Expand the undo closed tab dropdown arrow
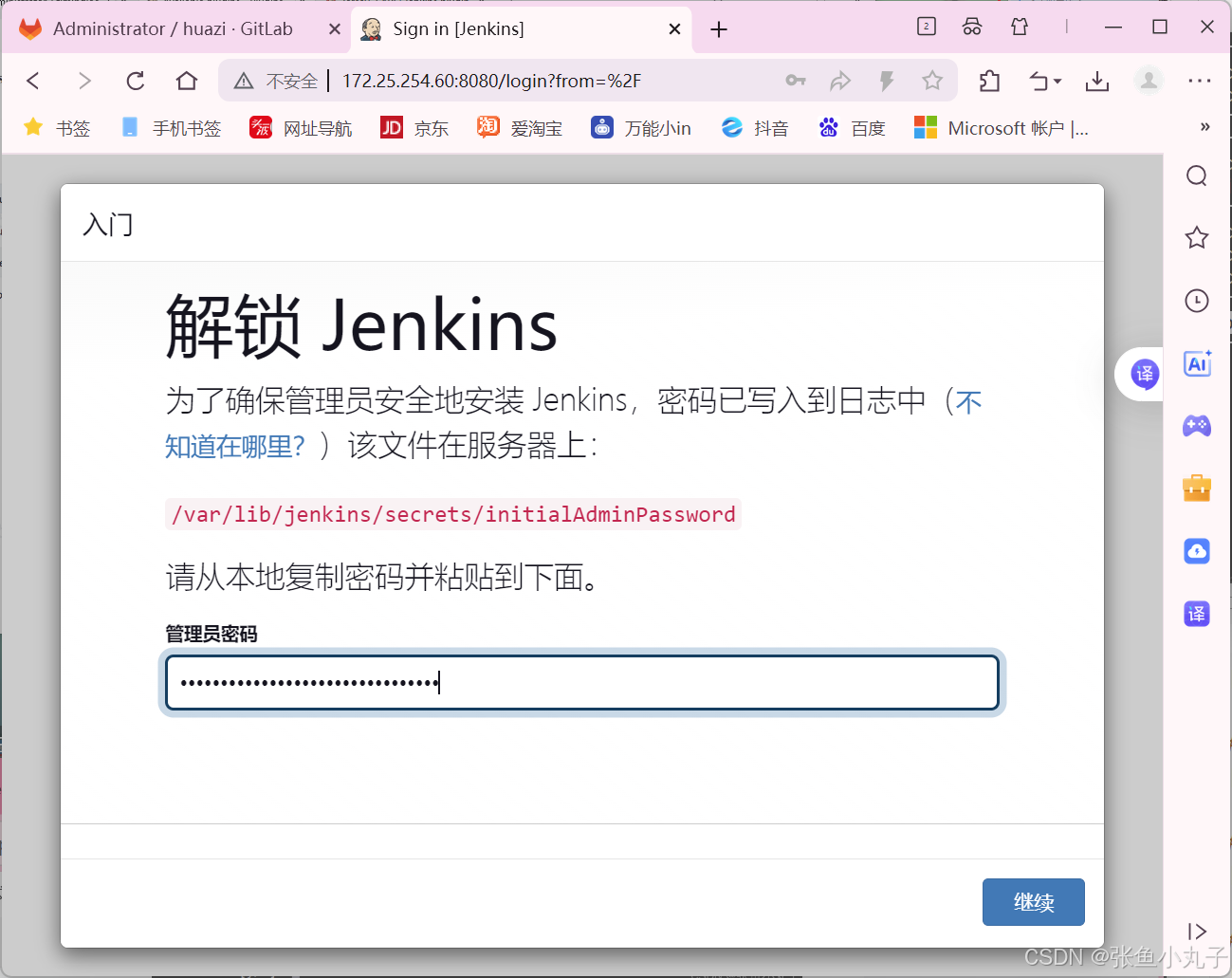1232x978 pixels. [x=1057, y=82]
